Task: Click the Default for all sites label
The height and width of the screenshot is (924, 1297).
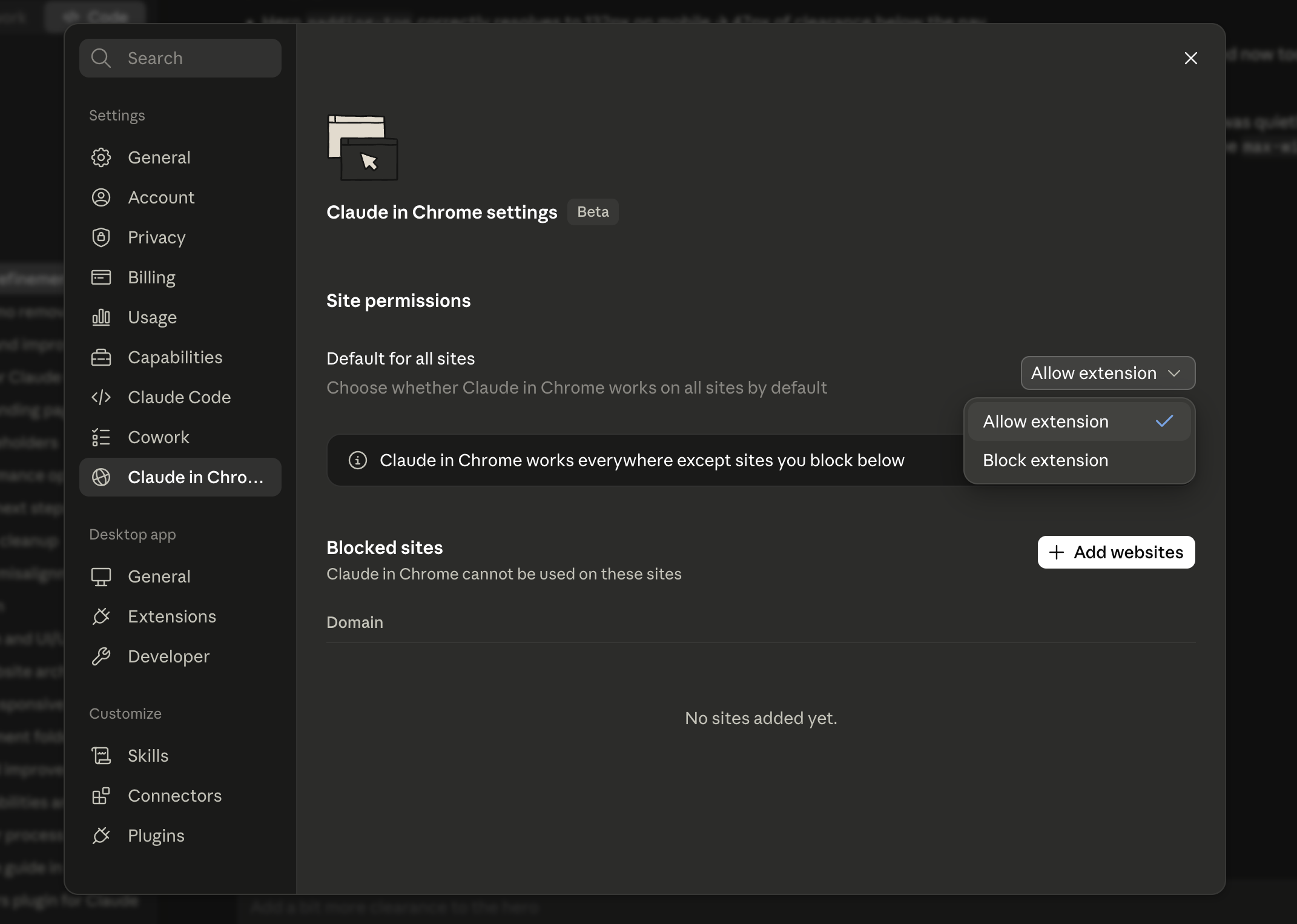Action: tap(401, 358)
